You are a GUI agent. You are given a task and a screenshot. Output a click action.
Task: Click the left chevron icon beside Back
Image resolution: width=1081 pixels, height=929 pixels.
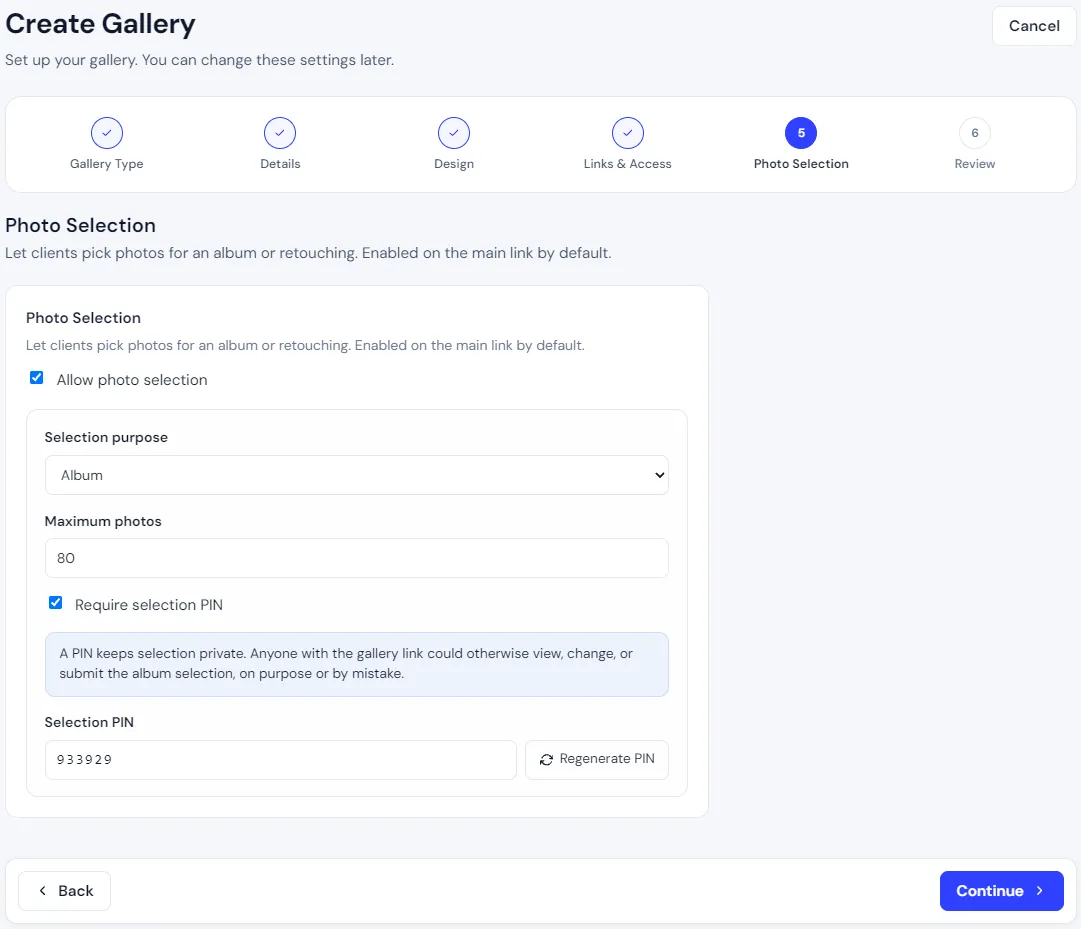tap(43, 890)
